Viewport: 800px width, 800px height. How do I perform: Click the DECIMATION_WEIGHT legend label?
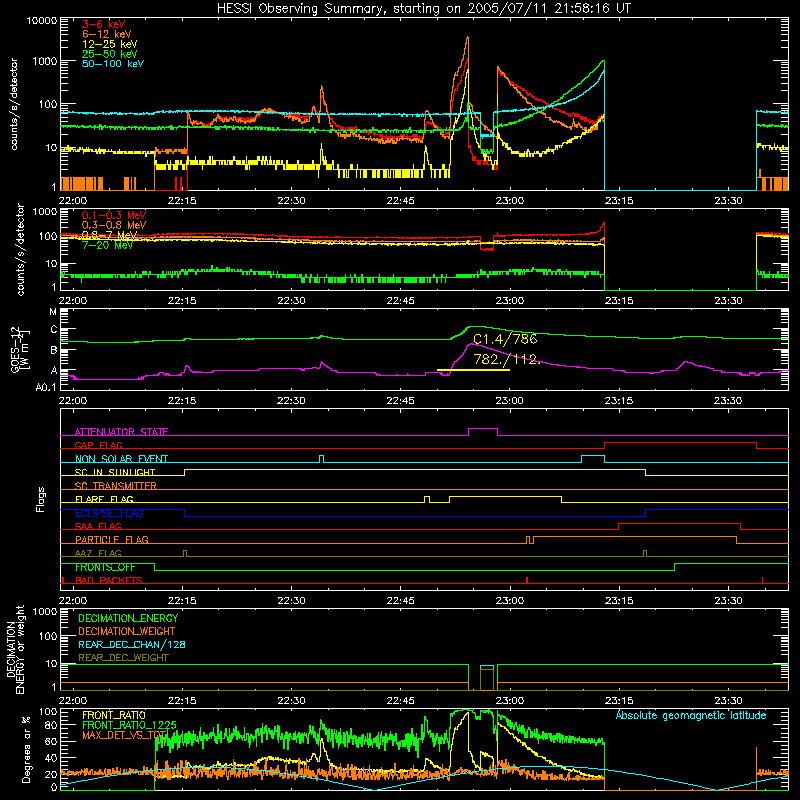[127, 631]
